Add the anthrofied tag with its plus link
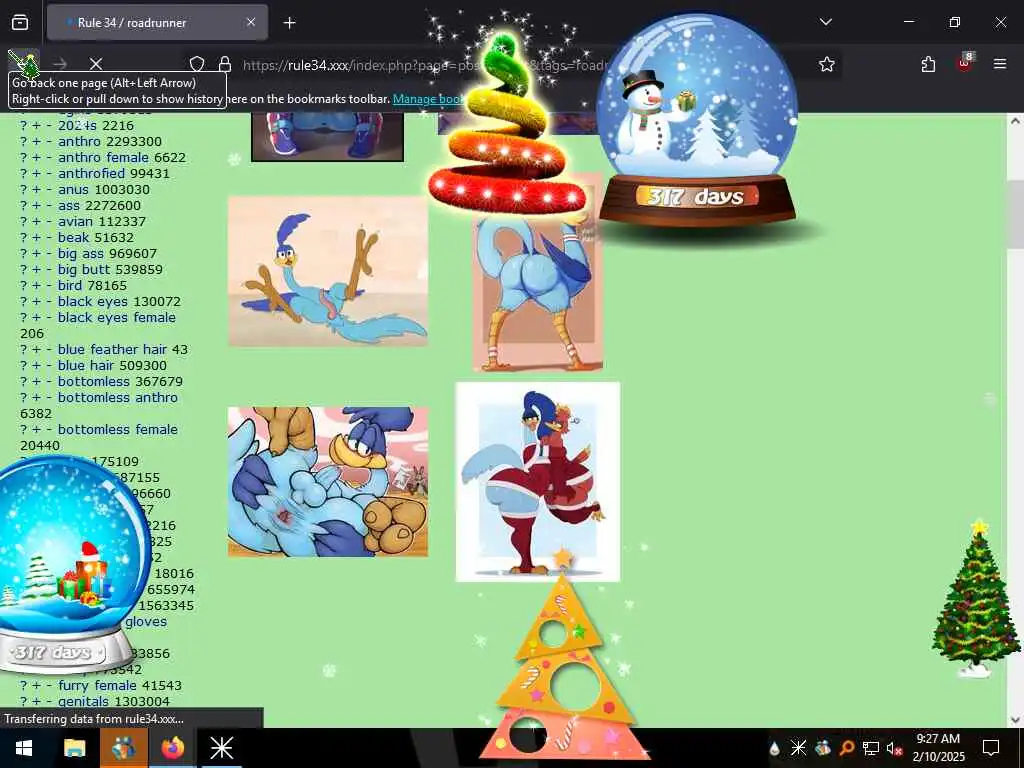This screenshot has width=1024, height=768. click(x=37, y=174)
